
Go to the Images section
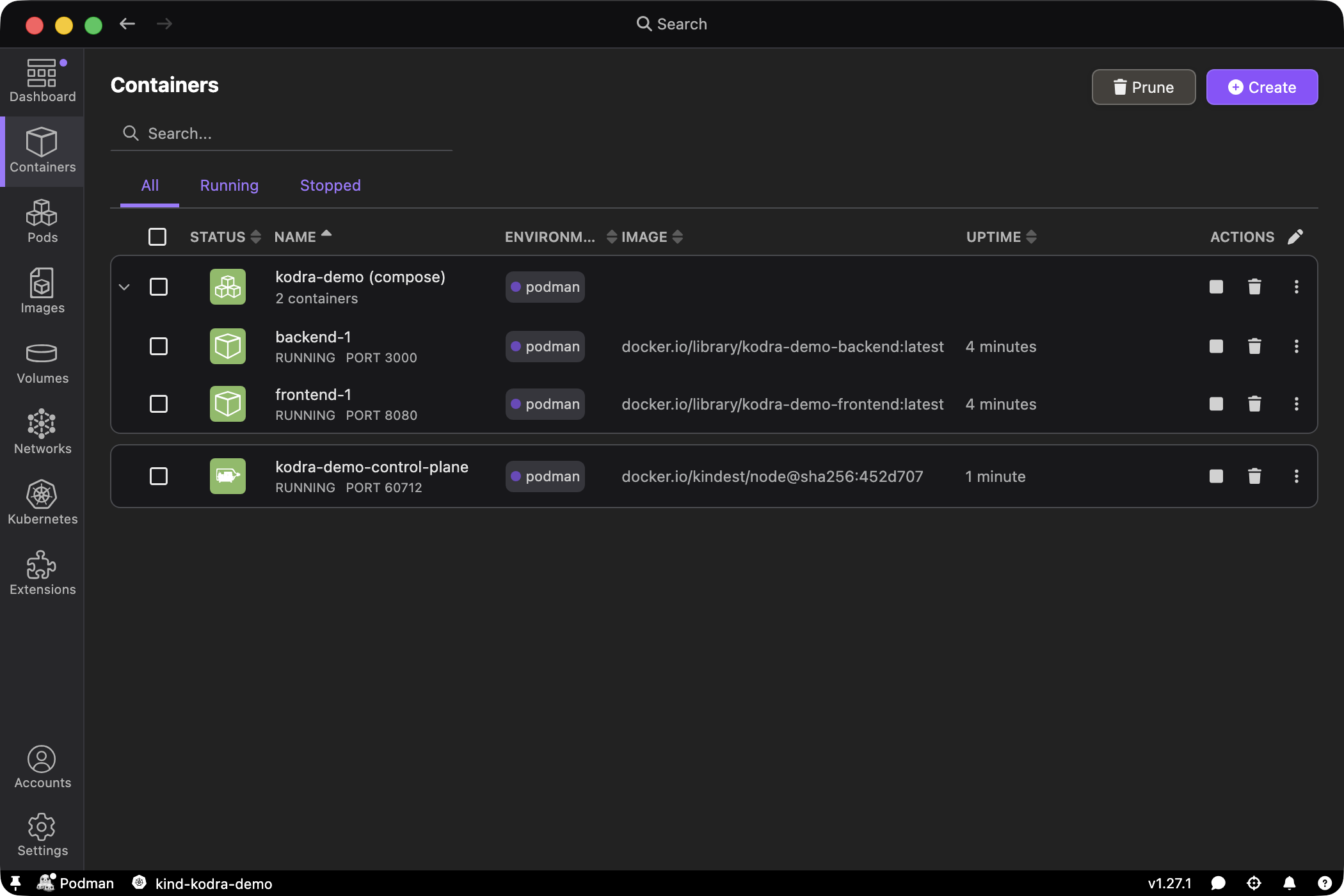pos(42,292)
